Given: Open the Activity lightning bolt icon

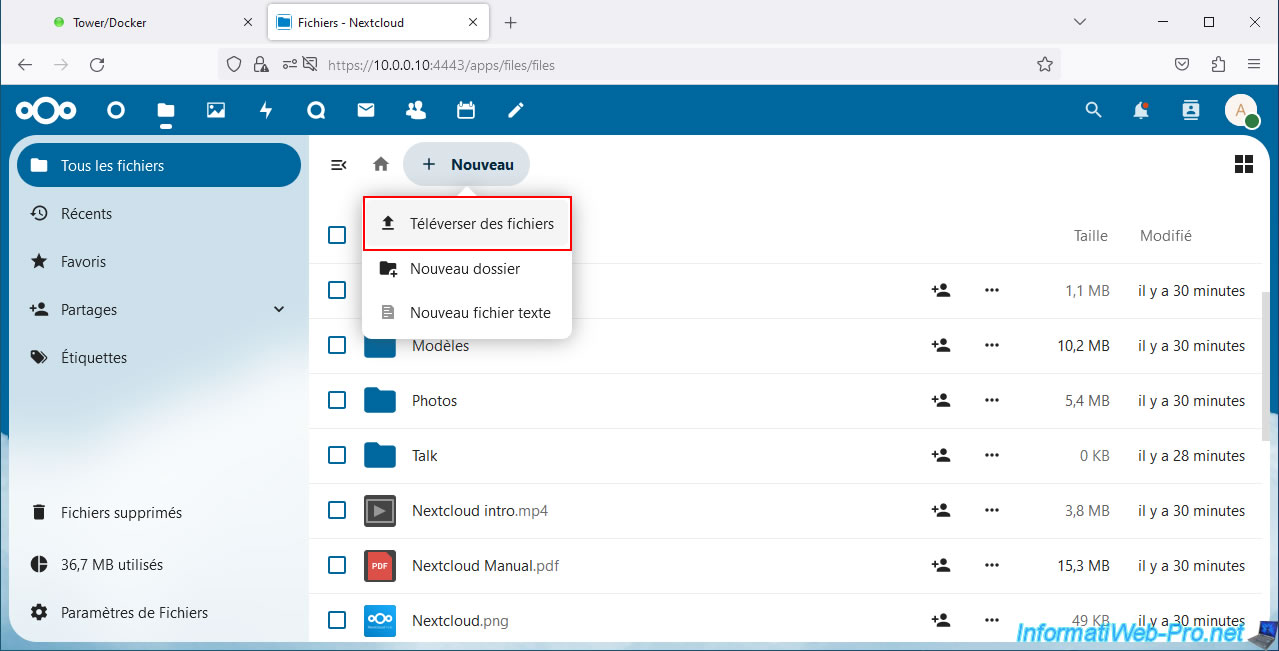Looking at the screenshot, I should pyautogui.click(x=266, y=110).
